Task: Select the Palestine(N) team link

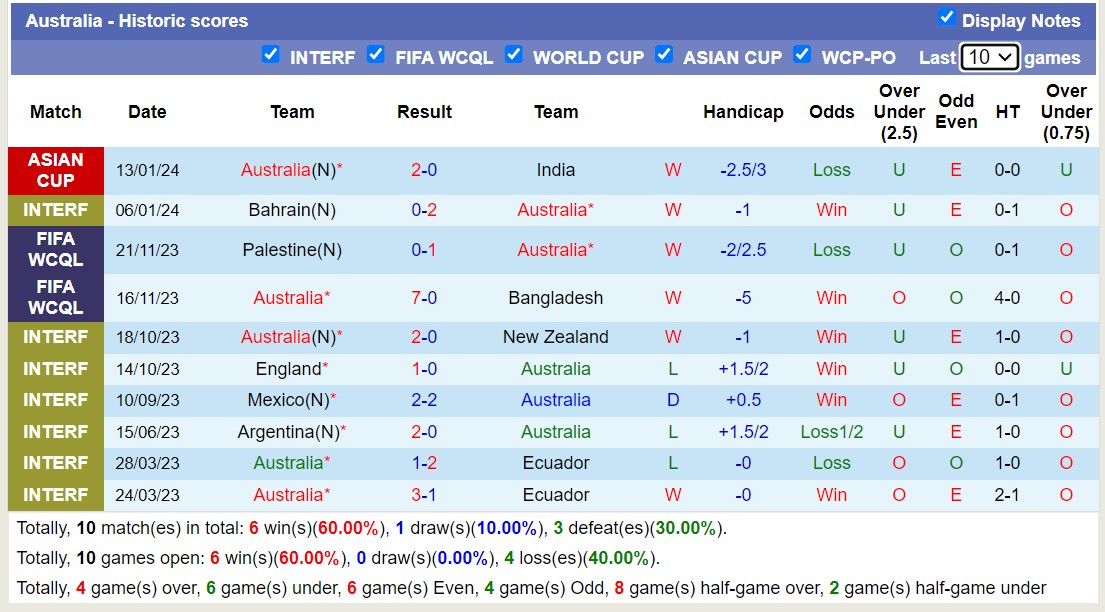Action: pos(292,250)
